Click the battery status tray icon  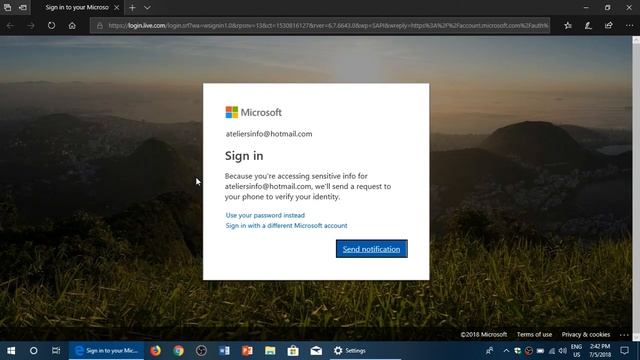[x=540, y=351]
